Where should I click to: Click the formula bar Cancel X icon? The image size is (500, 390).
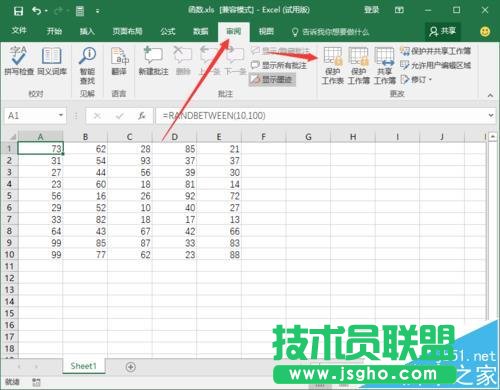tap(97, 116)
